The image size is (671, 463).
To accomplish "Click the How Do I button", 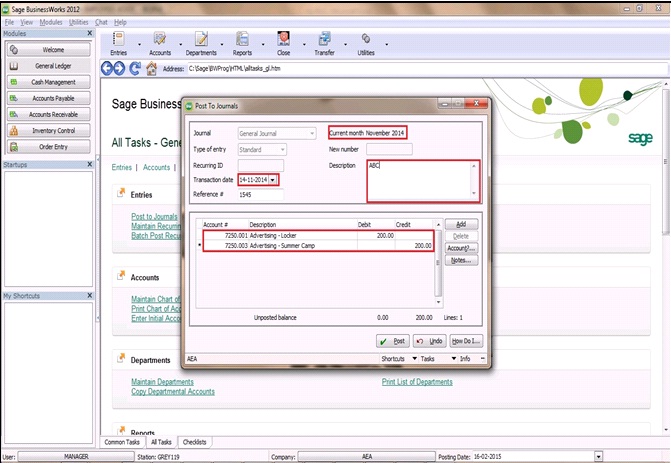I will [x=466, y=341].
